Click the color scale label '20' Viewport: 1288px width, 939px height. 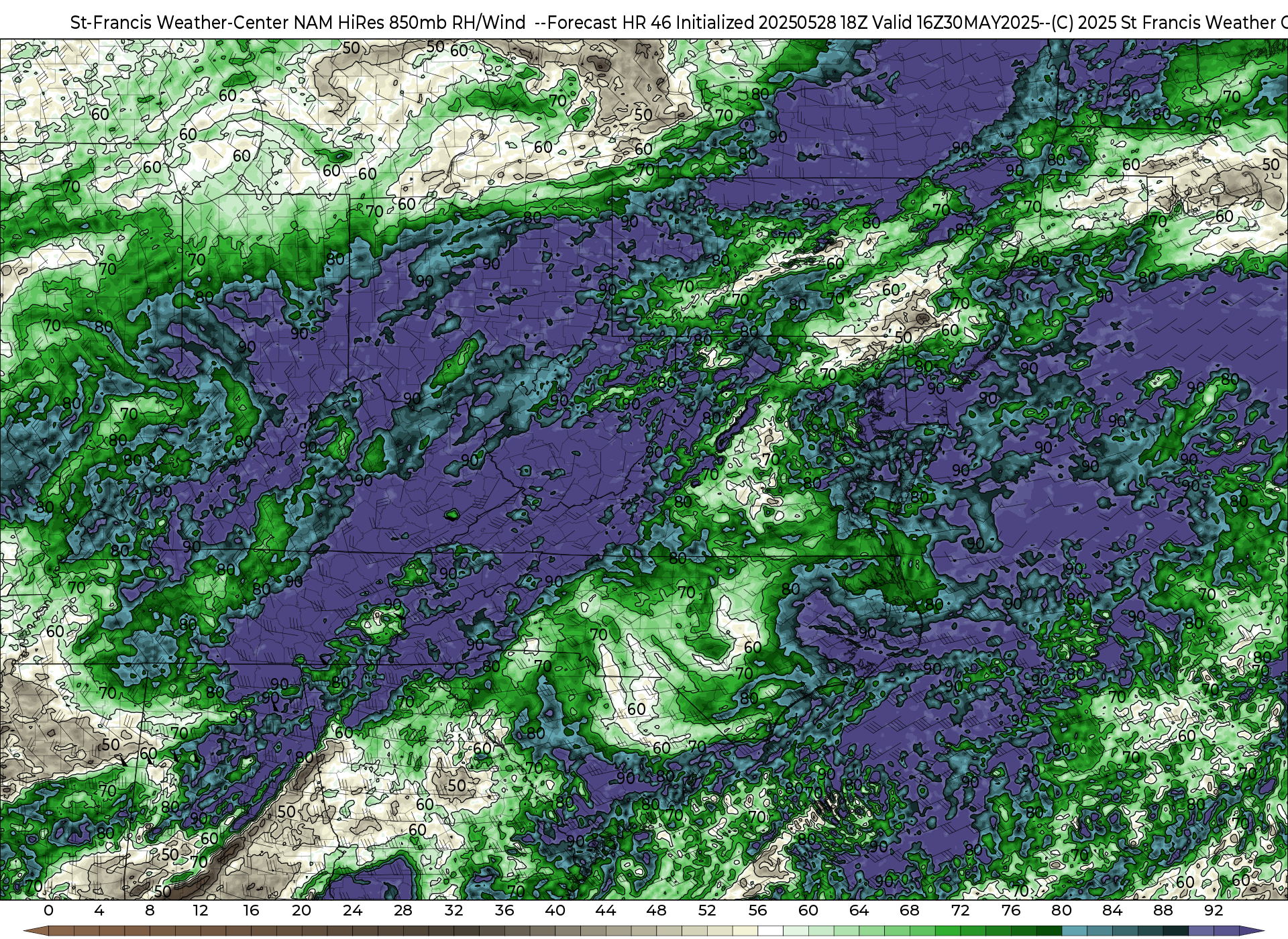pyautogui.click(x=302, y=910)
